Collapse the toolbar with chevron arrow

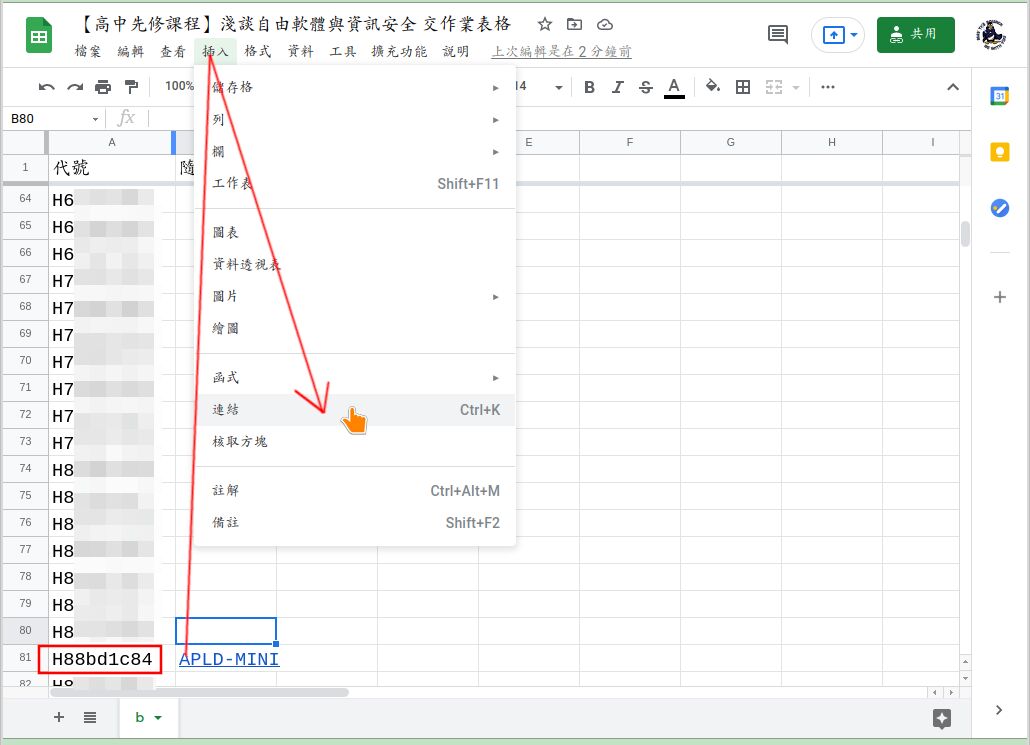[x=953, y=87]
